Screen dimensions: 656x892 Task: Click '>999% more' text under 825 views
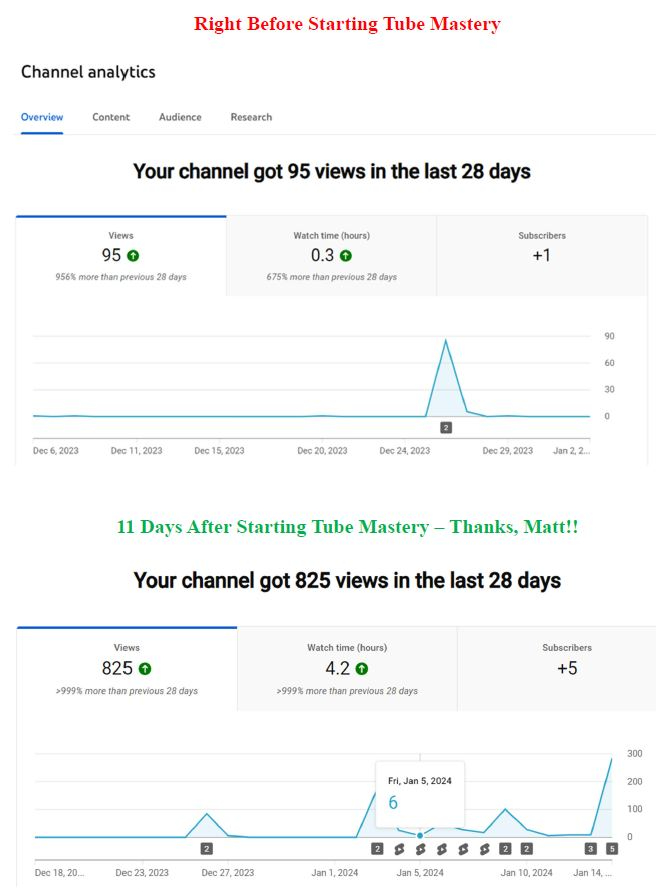coord(127,691)
